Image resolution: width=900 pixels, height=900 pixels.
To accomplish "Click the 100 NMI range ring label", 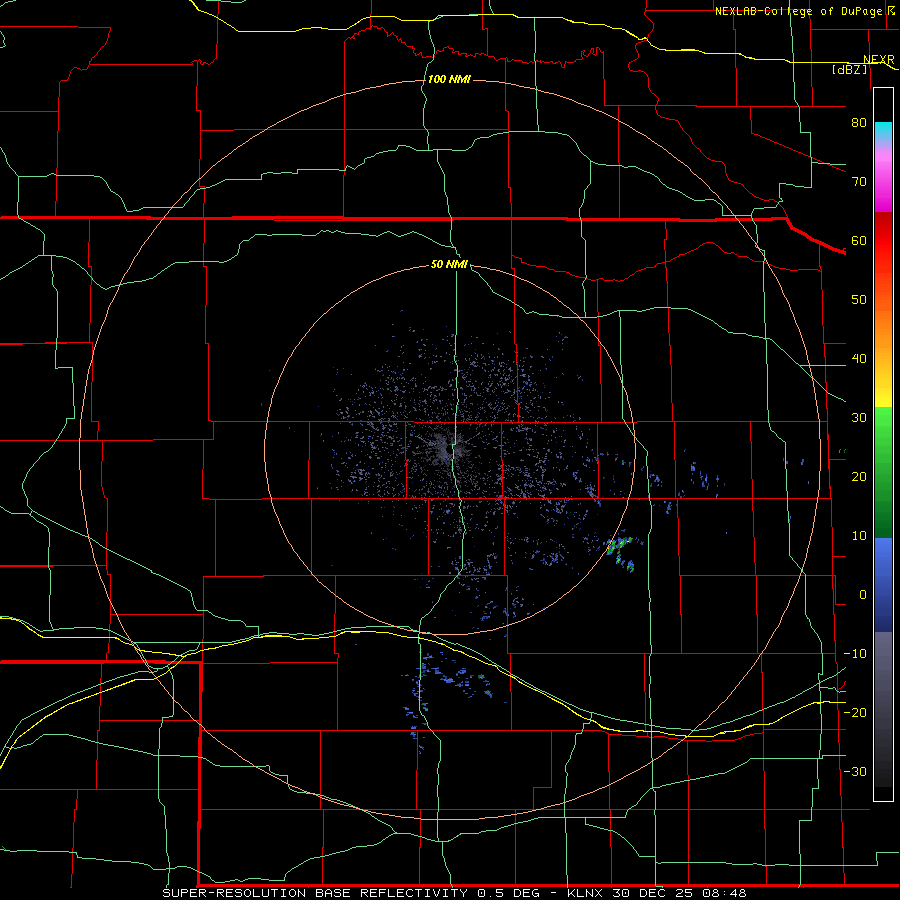I will [x=449, y=79].
